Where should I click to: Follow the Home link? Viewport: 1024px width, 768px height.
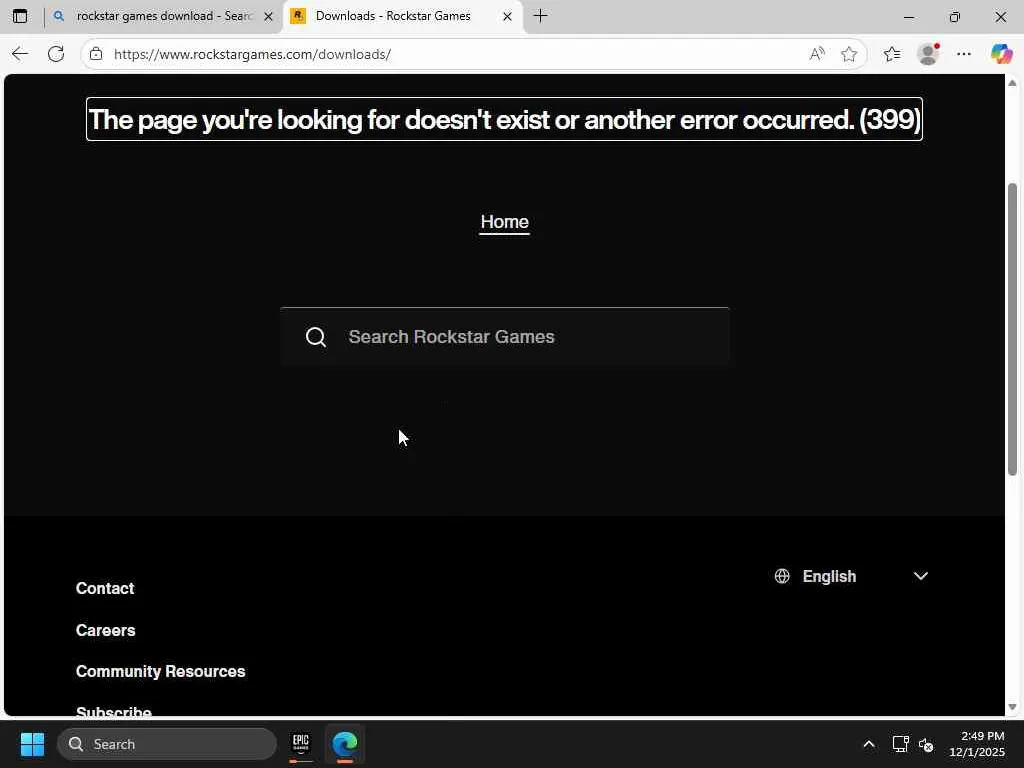pos(504,222)
